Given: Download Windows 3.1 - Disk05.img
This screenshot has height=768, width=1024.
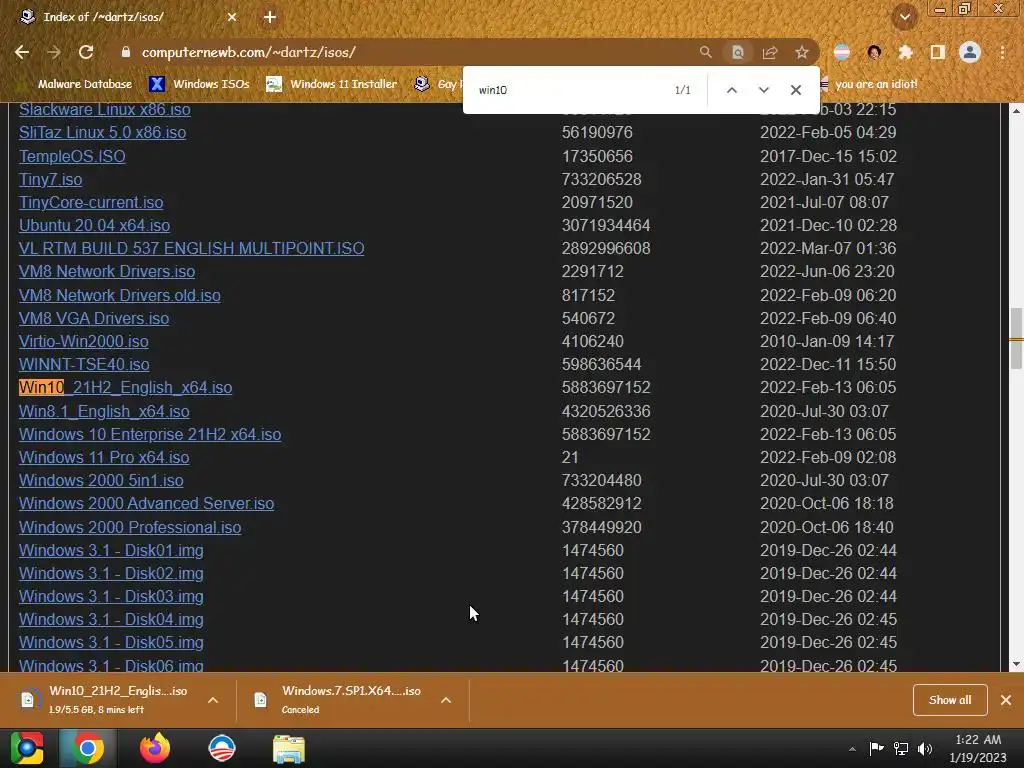Looking at the screenshot, I should point(111,643).
